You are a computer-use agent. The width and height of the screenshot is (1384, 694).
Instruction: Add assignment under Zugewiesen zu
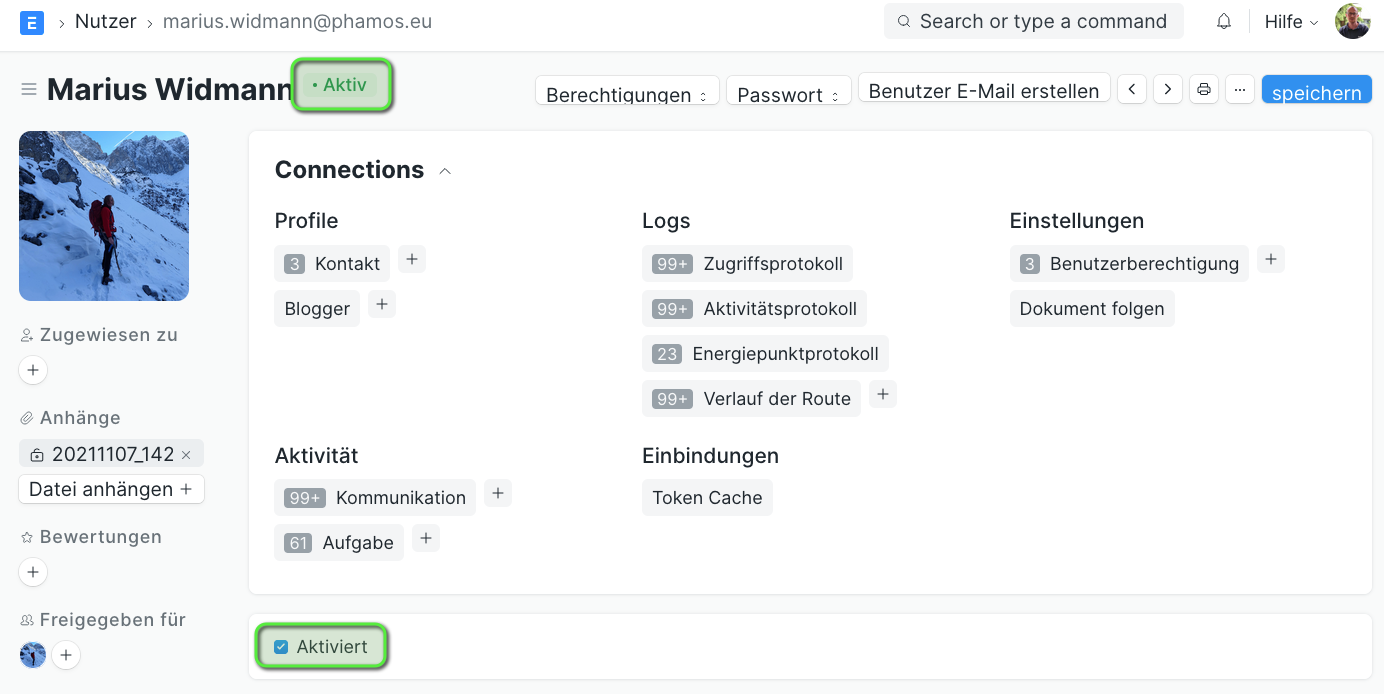click(x=33, y=370)
